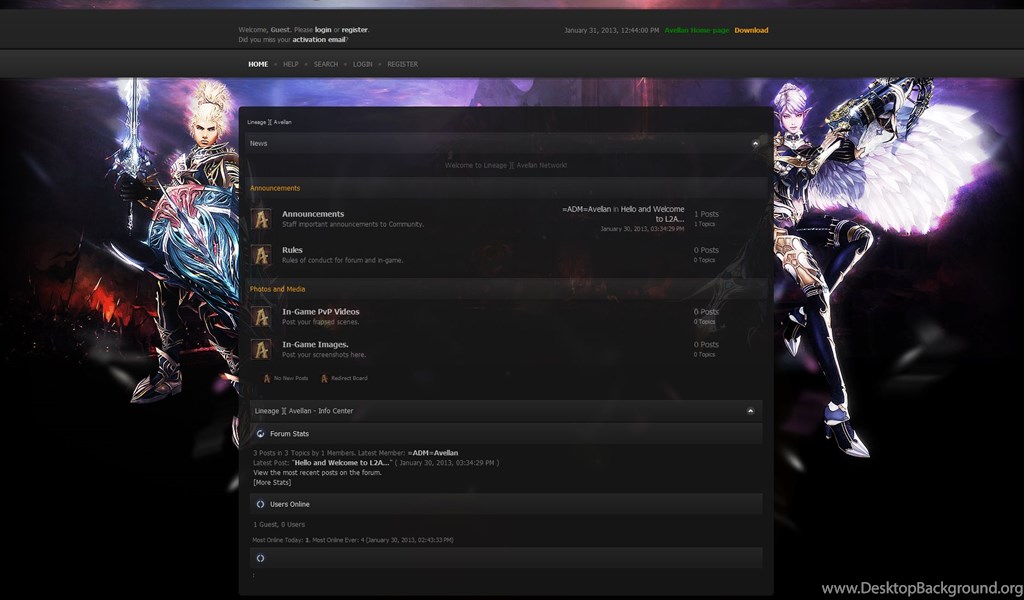Click the '1 Posts' count for Announcements
The height and width of the screenshot is (600, 1024).
[706, 213]
